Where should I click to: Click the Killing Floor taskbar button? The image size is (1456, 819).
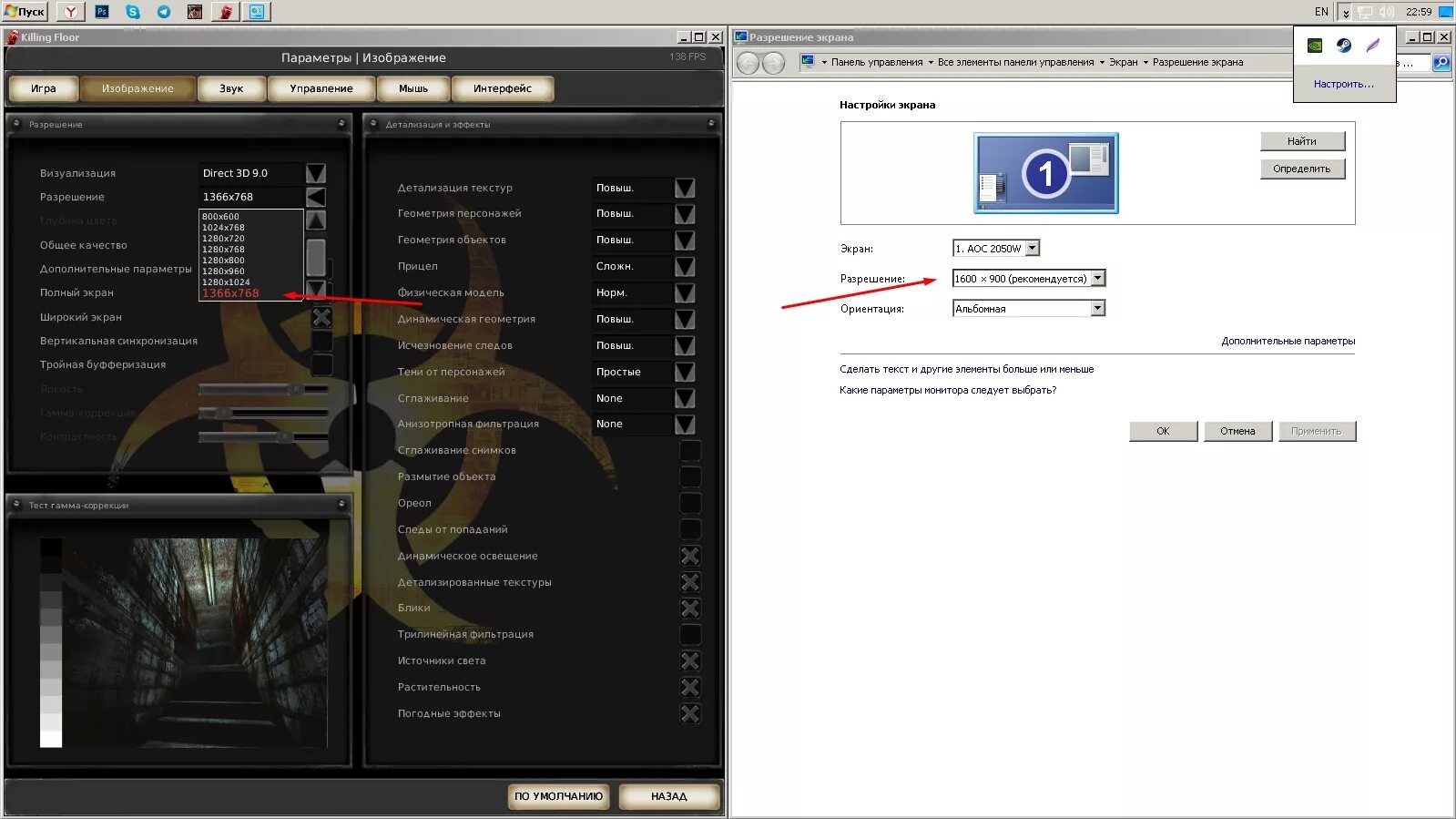[x=226, y=12]
